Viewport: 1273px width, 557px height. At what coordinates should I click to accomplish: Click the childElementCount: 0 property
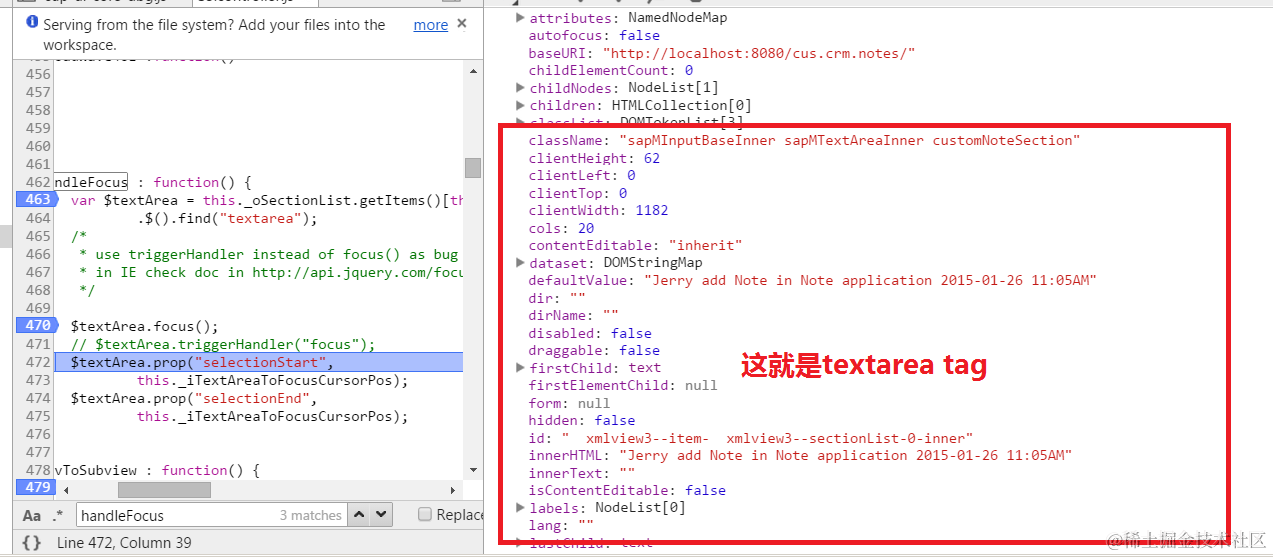(611, 71)
